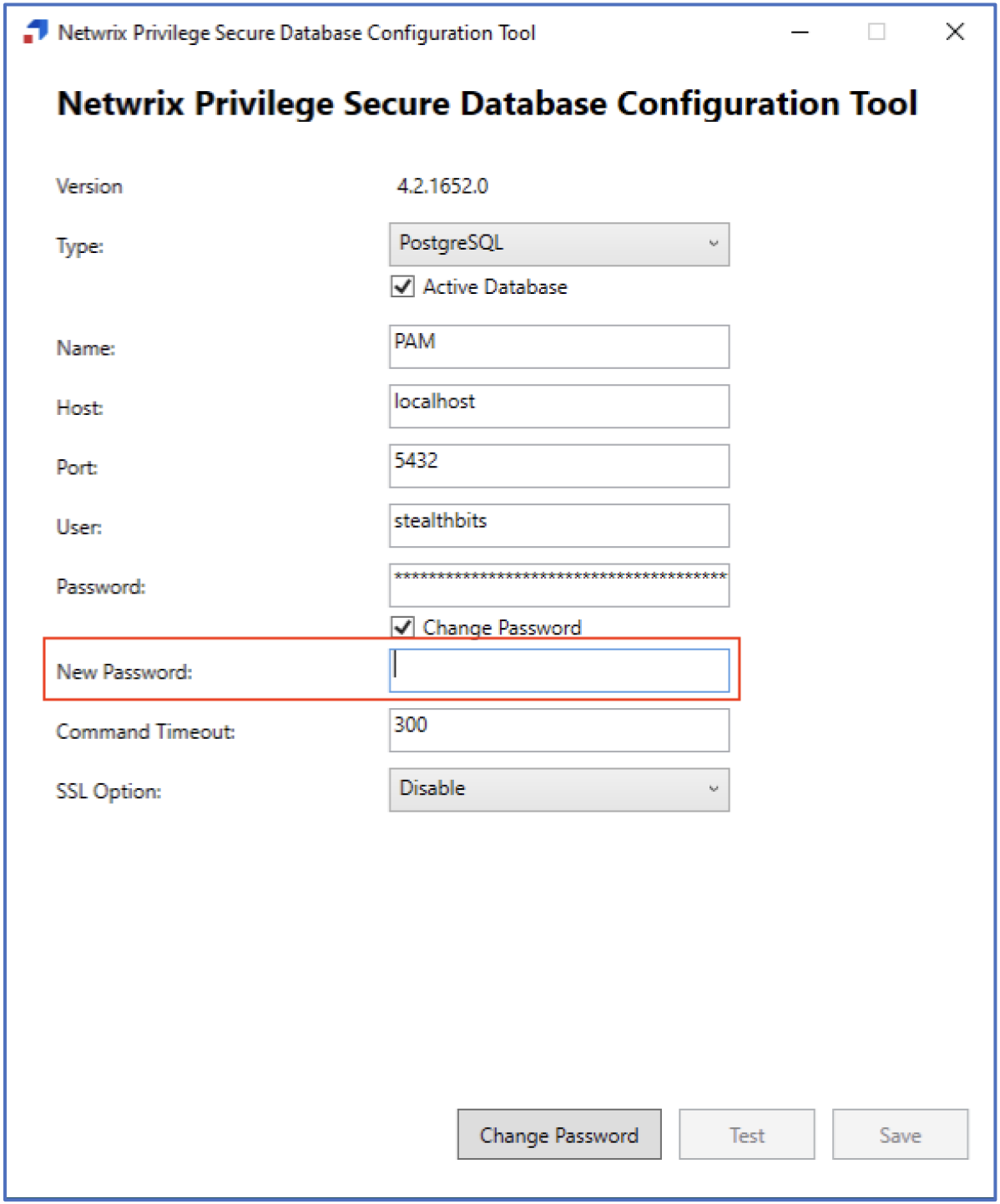Toggle the Active Database checkbox

[x=403, y=287]
